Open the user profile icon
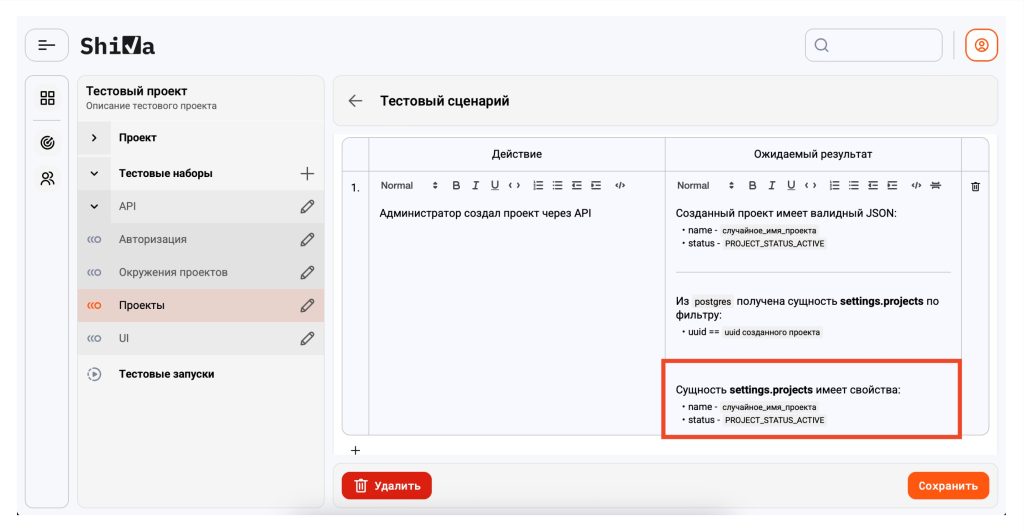Screen dimensions: 1024x531 980,45
